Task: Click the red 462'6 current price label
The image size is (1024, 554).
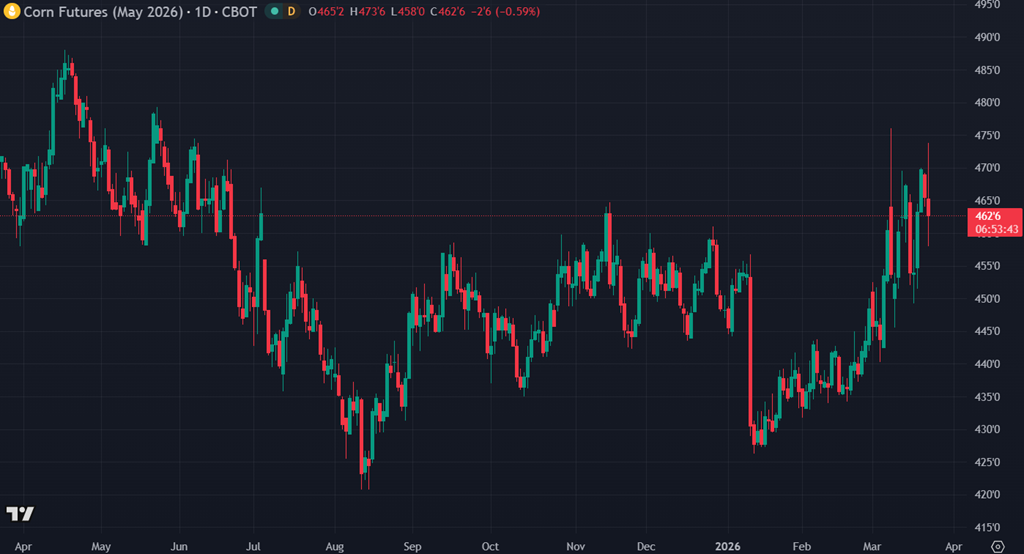Action: tap(995, 215)
